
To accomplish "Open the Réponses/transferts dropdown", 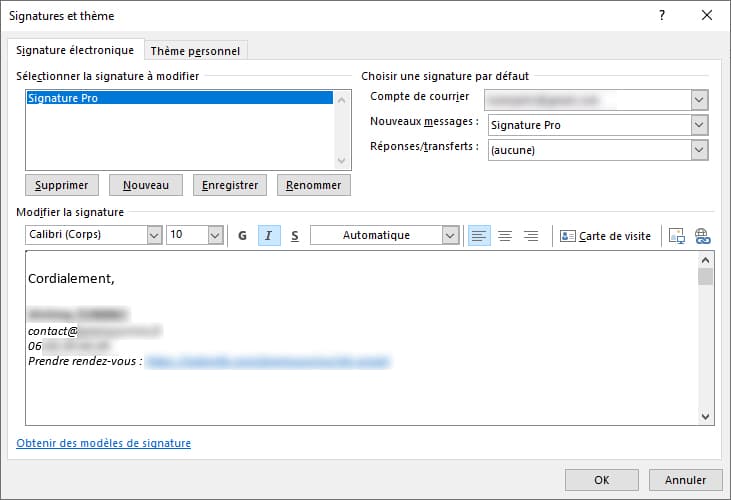I will tap(699, 150).
